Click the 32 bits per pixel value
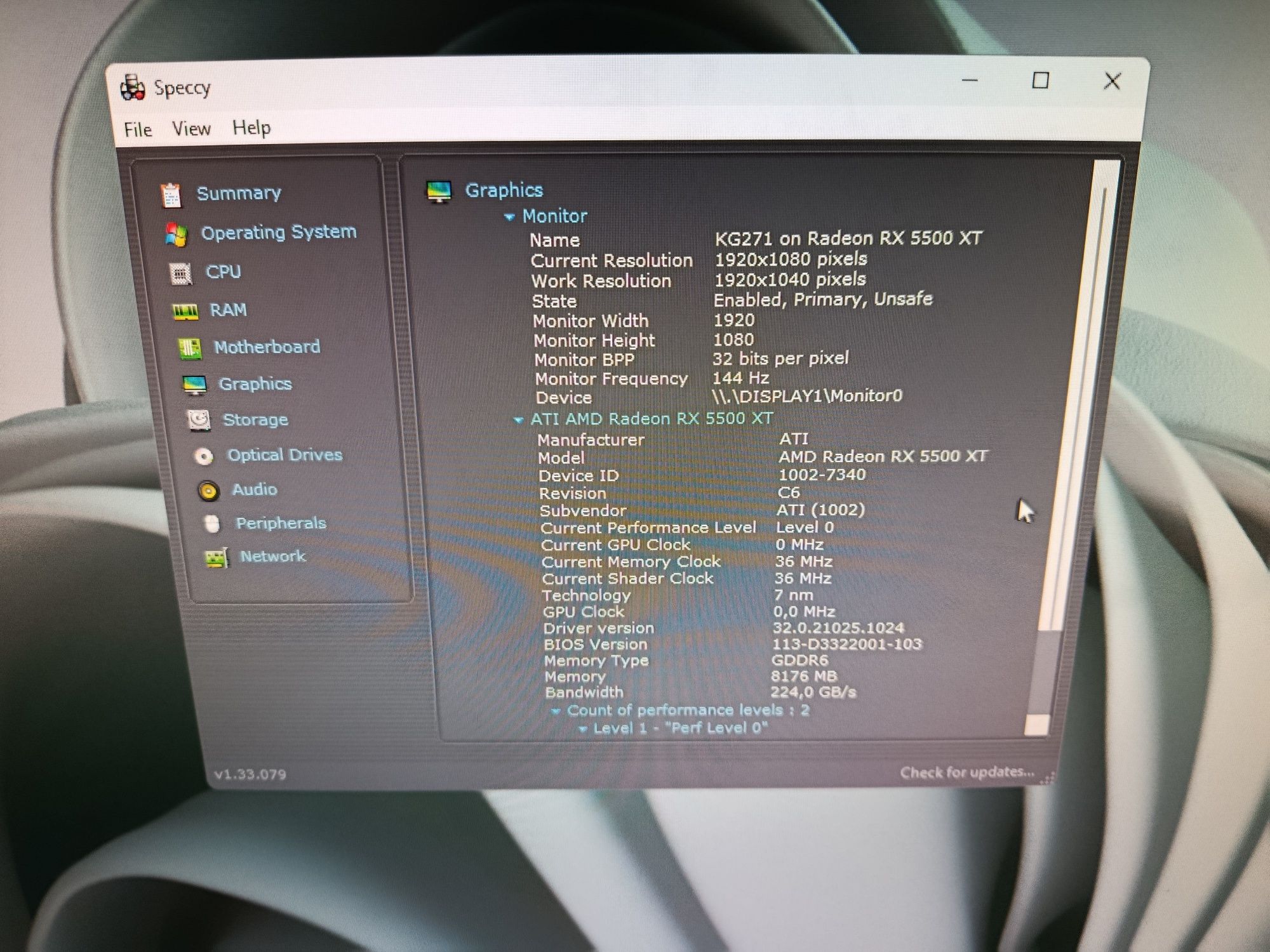1270x952 pixels. (780, 359)
